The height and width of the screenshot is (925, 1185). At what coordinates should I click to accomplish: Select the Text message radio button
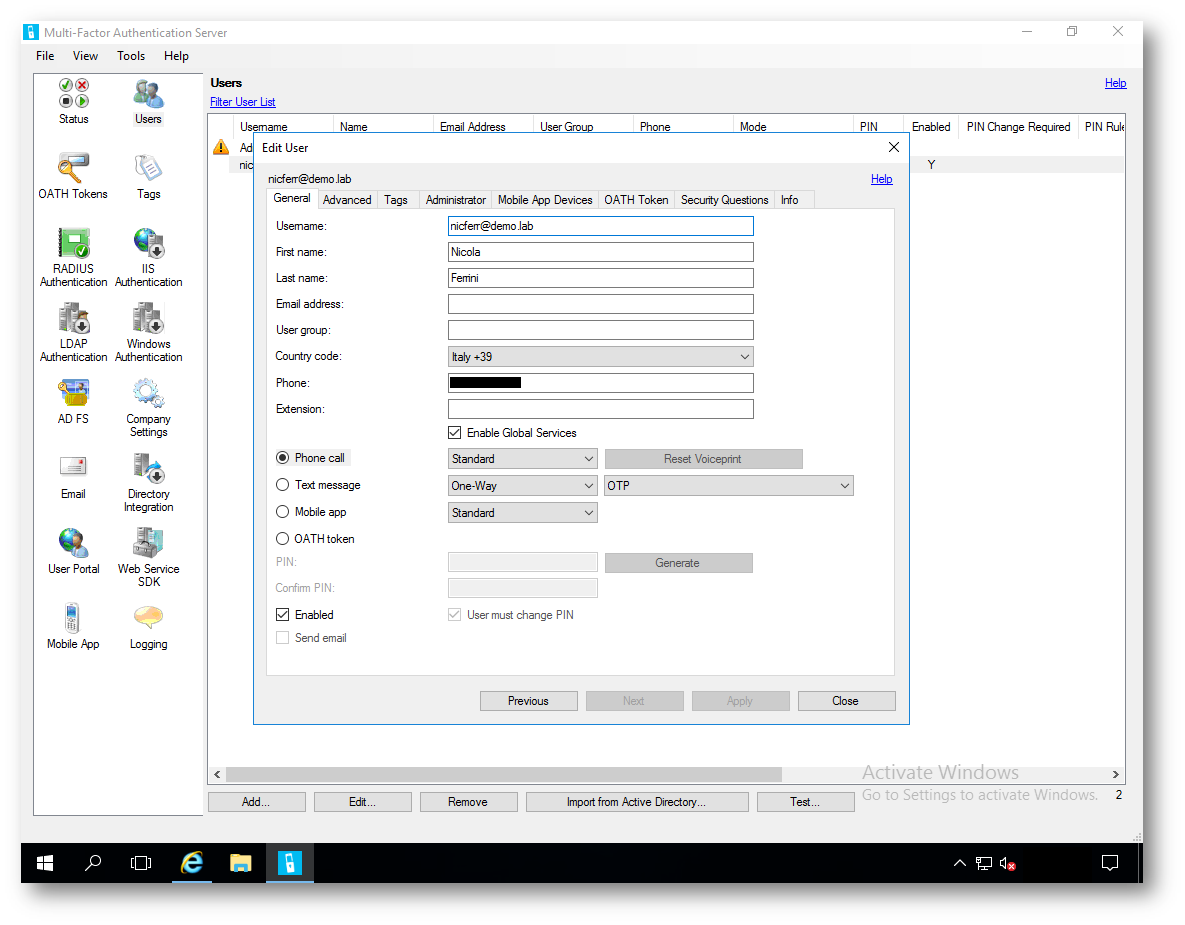click(283, 485)
